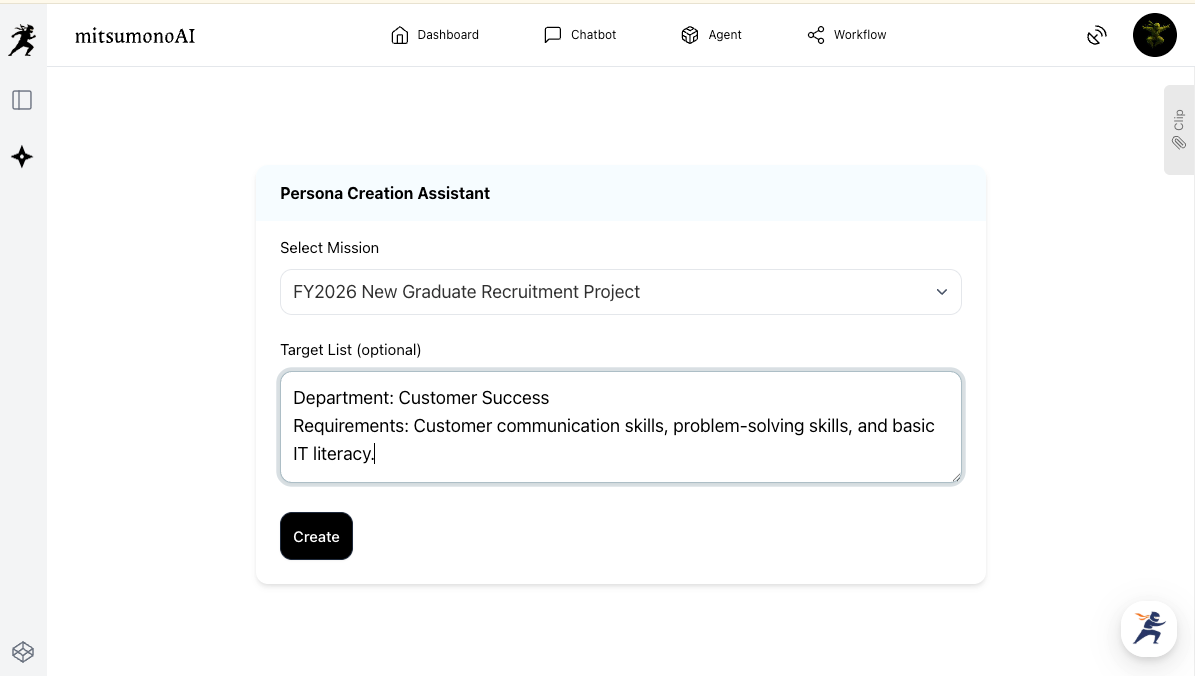
Task: Toggle the sidebar panel icon
Action: point(22,100)
